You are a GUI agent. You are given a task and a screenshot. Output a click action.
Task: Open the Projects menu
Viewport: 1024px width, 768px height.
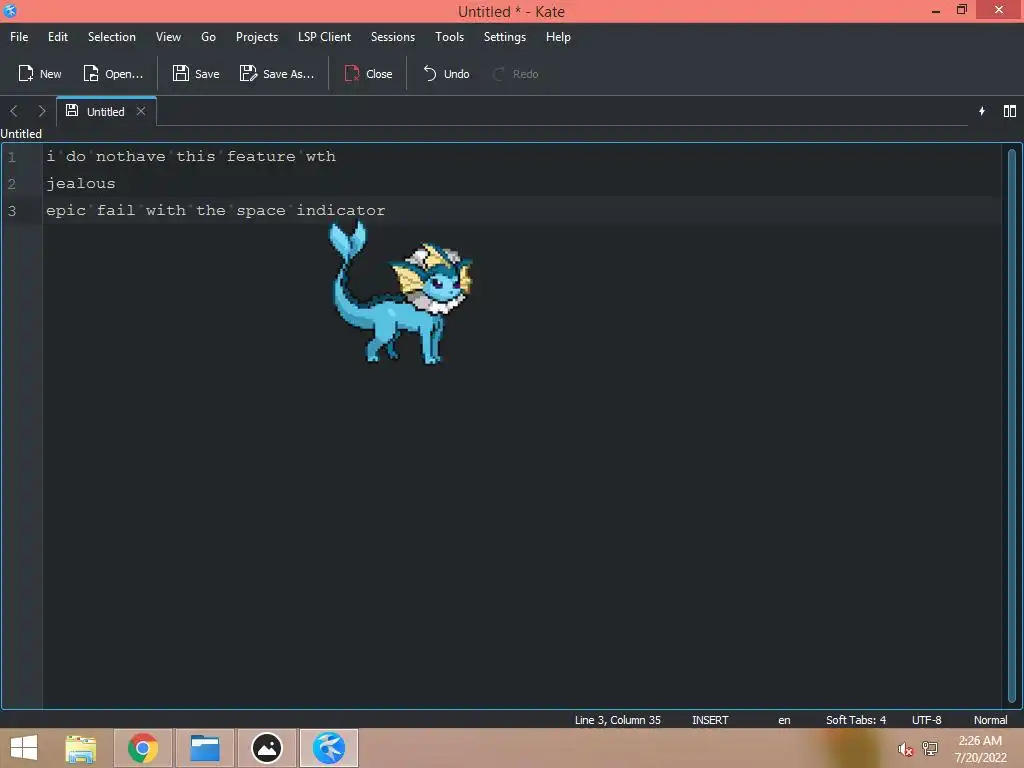point(257,37)
